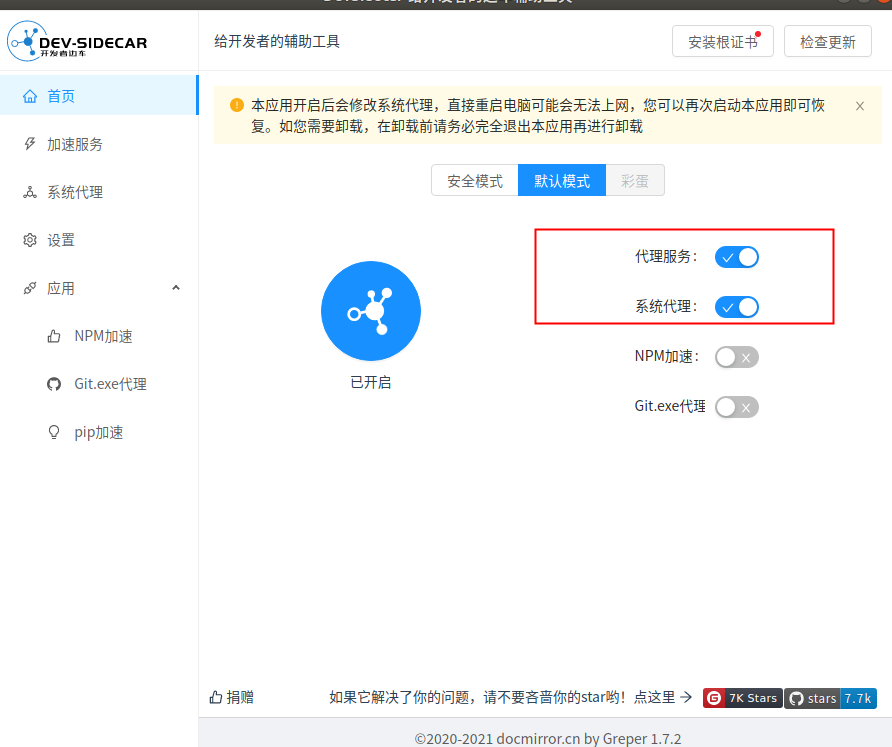Click the thumbs-up icon beside NPM加速
Screen dimensions: 892x747
54,336
